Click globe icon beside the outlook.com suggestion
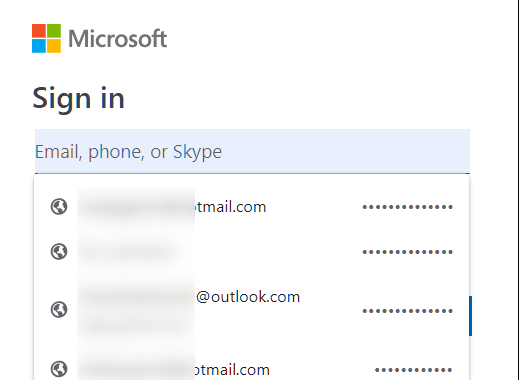This screenshot has height=380, width=520. pyautogui.click(x=59, y=309)
